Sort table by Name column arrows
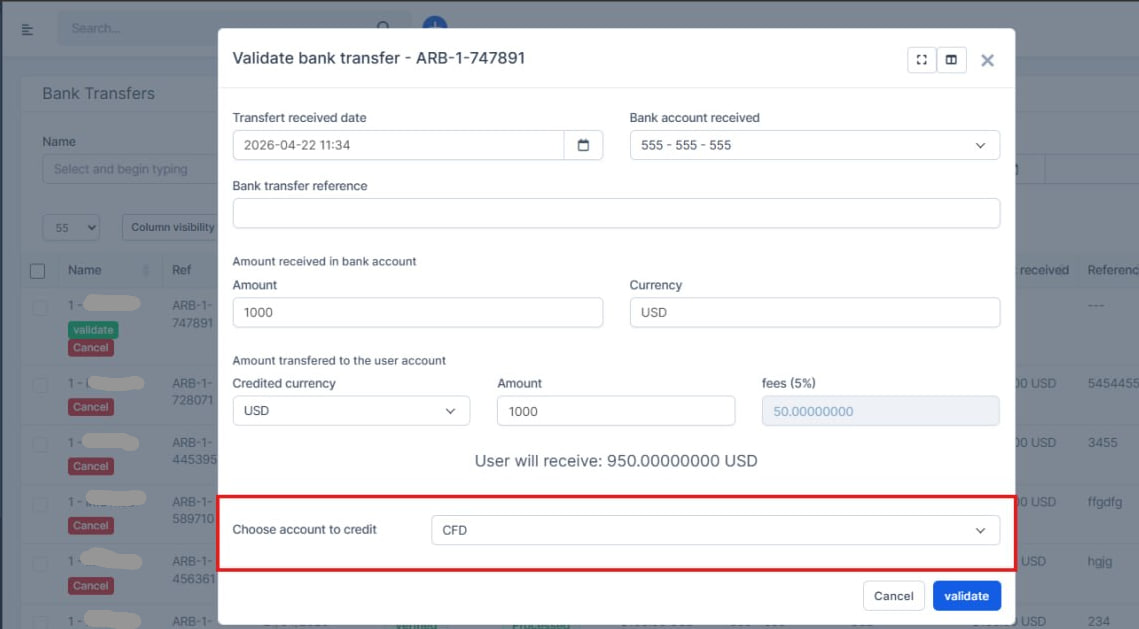The height and width of the screenshot is (629, 1139). coord(146,270)
